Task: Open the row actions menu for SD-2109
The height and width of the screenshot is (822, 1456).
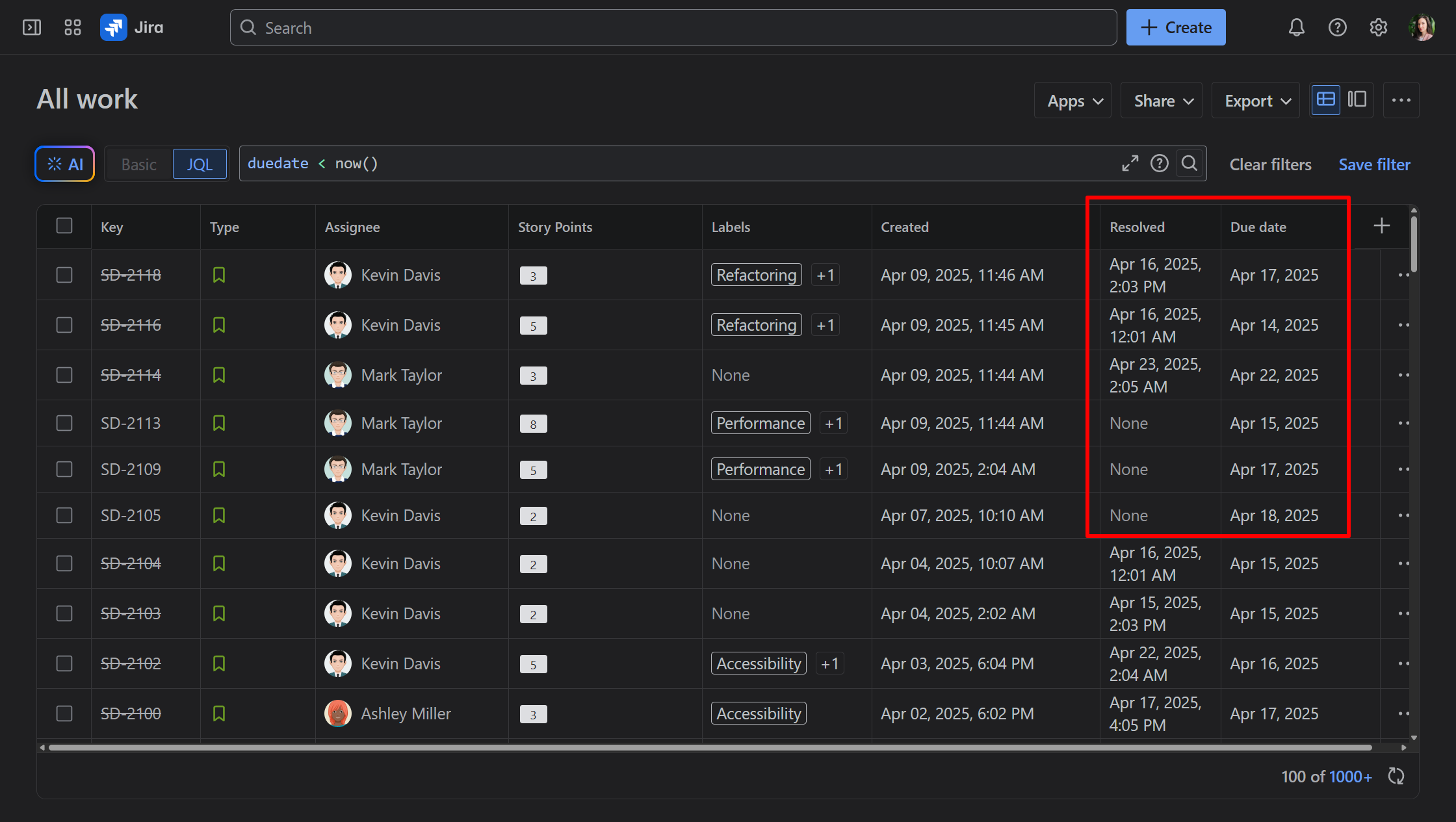Action: pyautogui.click(x=1403, y=469)
